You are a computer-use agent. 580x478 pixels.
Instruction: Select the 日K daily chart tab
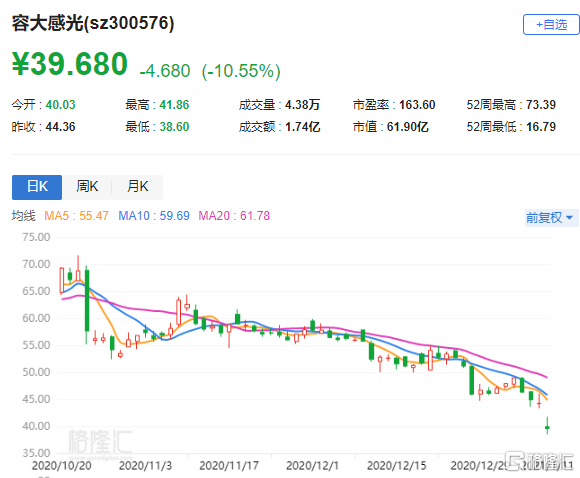(37, 187)
